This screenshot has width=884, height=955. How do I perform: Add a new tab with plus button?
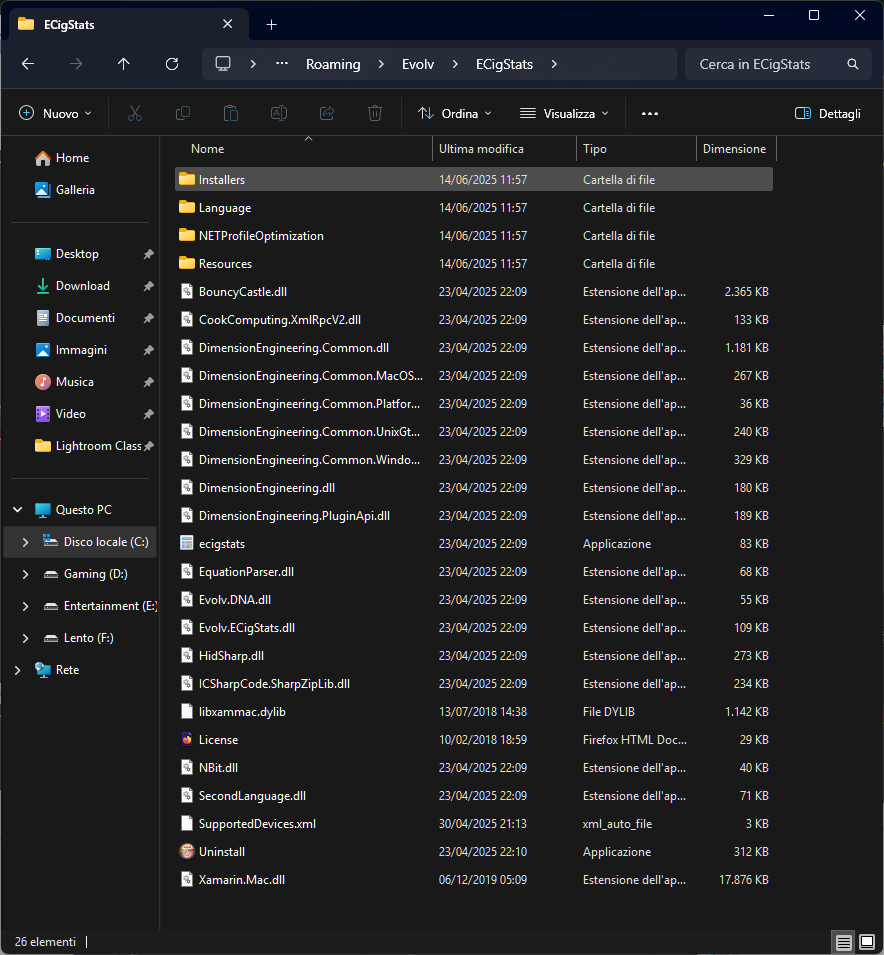click(x=271, y=24)
